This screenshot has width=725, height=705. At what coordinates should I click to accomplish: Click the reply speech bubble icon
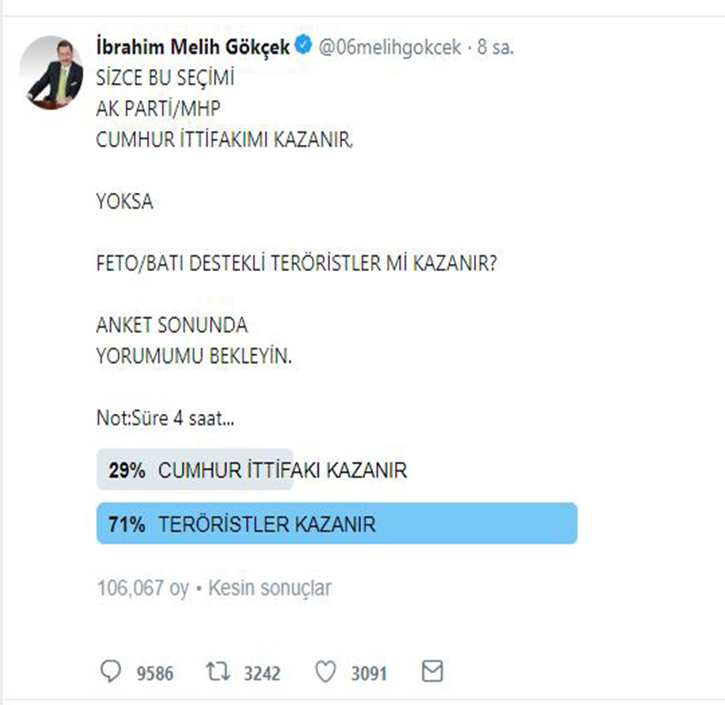(x=112, y=672)
